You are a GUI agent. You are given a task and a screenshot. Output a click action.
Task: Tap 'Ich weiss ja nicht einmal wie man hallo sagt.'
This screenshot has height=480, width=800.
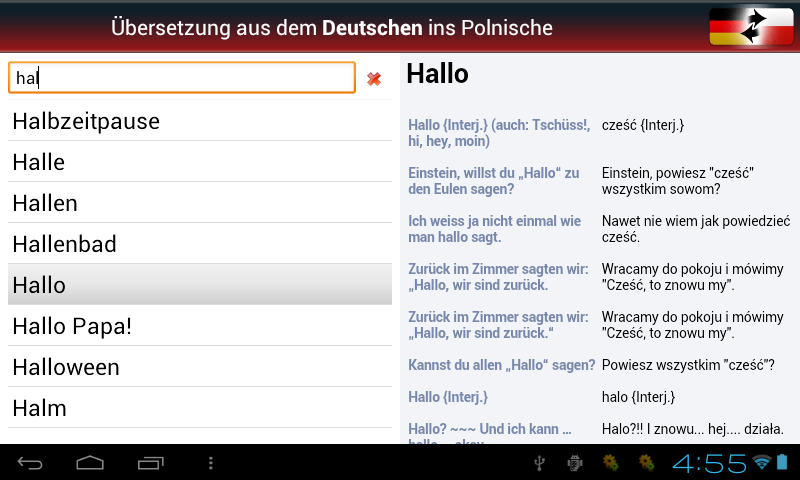point(494,229)
